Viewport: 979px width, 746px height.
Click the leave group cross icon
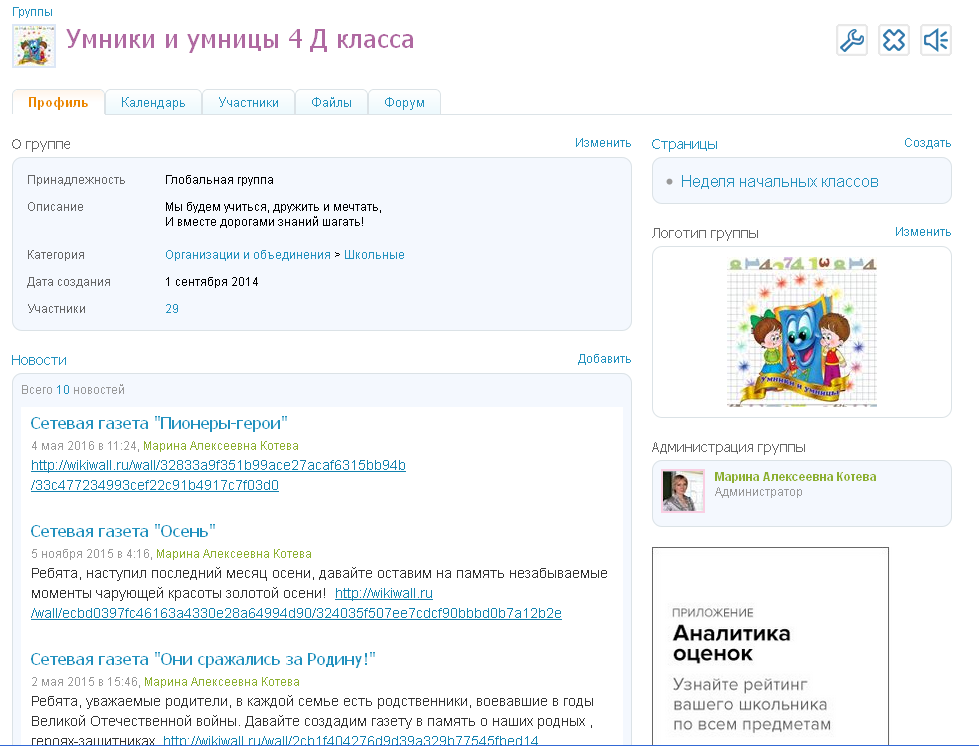(x=893, y=41)
